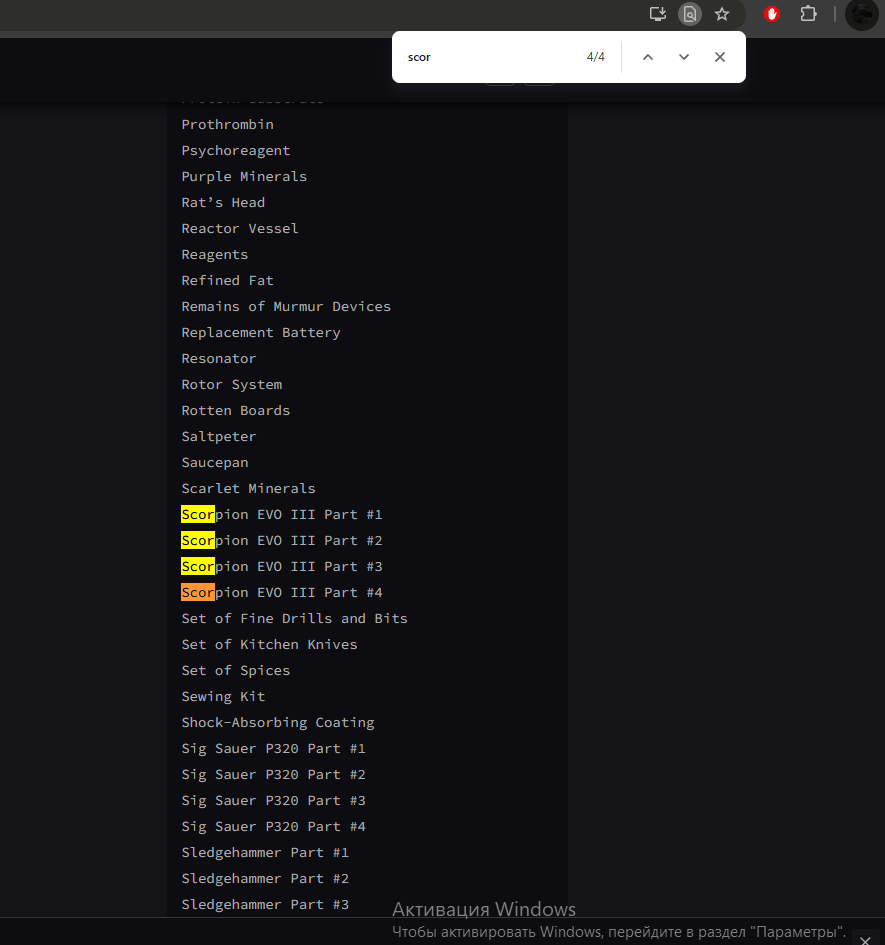
Task: Click the install app icon in address bar
Action: (x=658, y=14)
